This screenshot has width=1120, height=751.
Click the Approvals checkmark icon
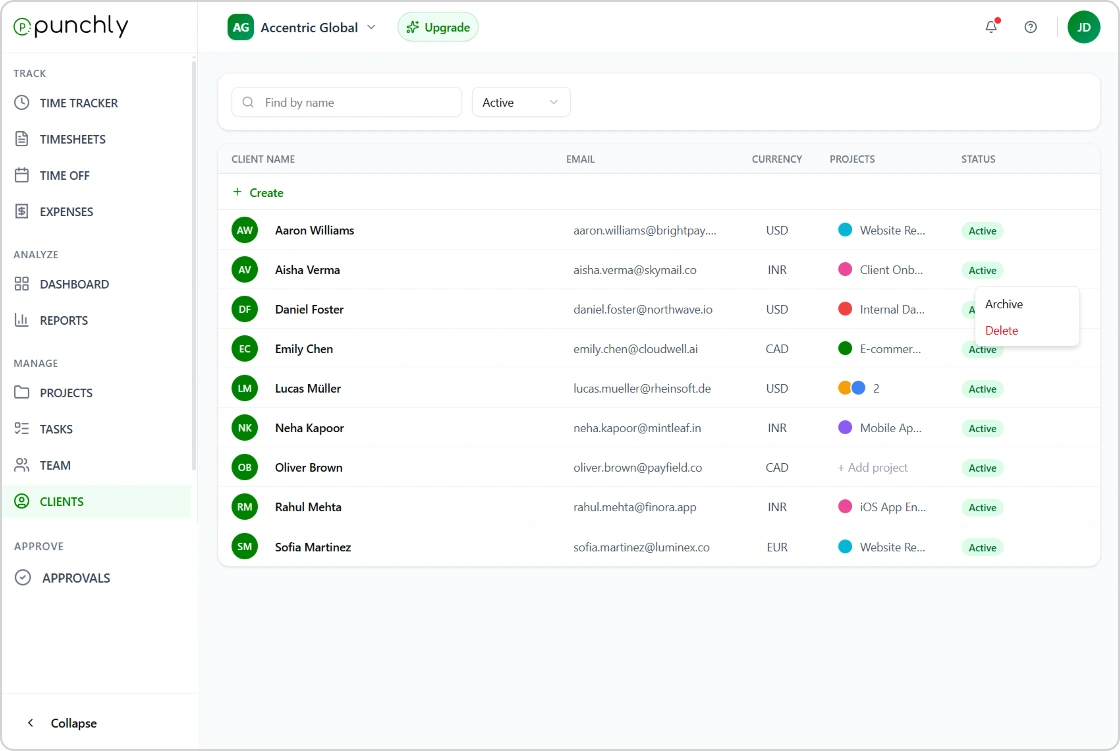(23, 578)
